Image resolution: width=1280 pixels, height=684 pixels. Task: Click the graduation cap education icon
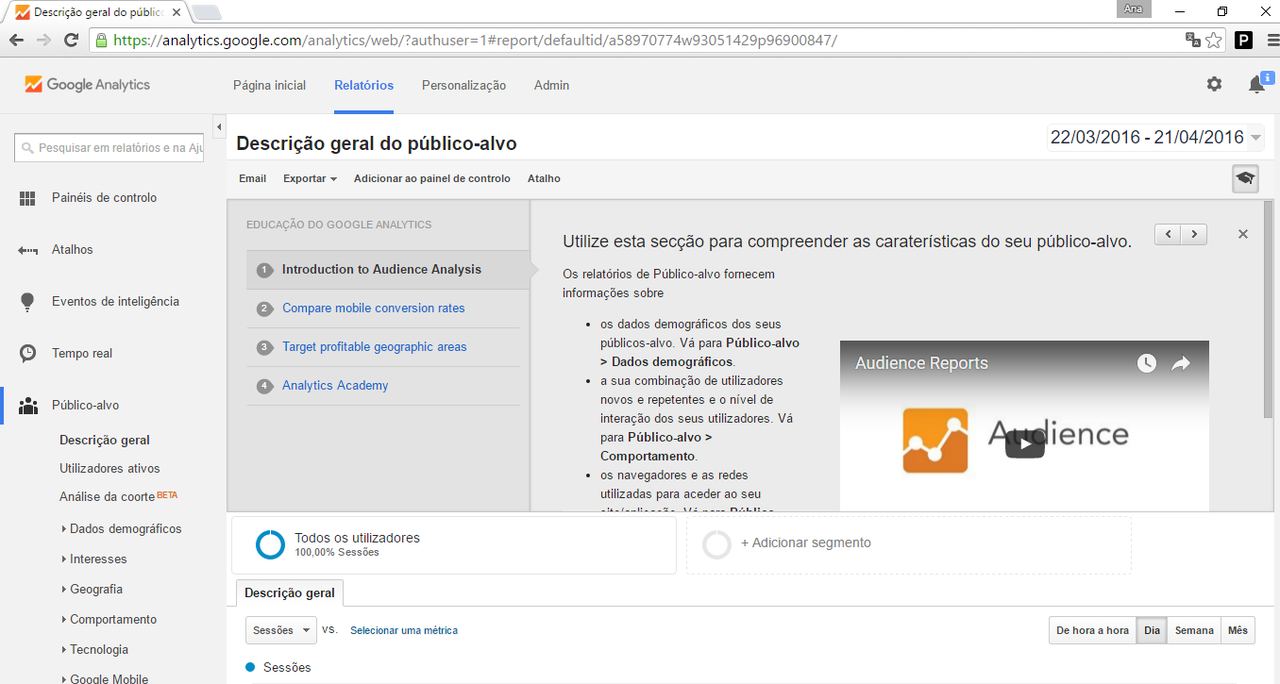[1244, 178]
